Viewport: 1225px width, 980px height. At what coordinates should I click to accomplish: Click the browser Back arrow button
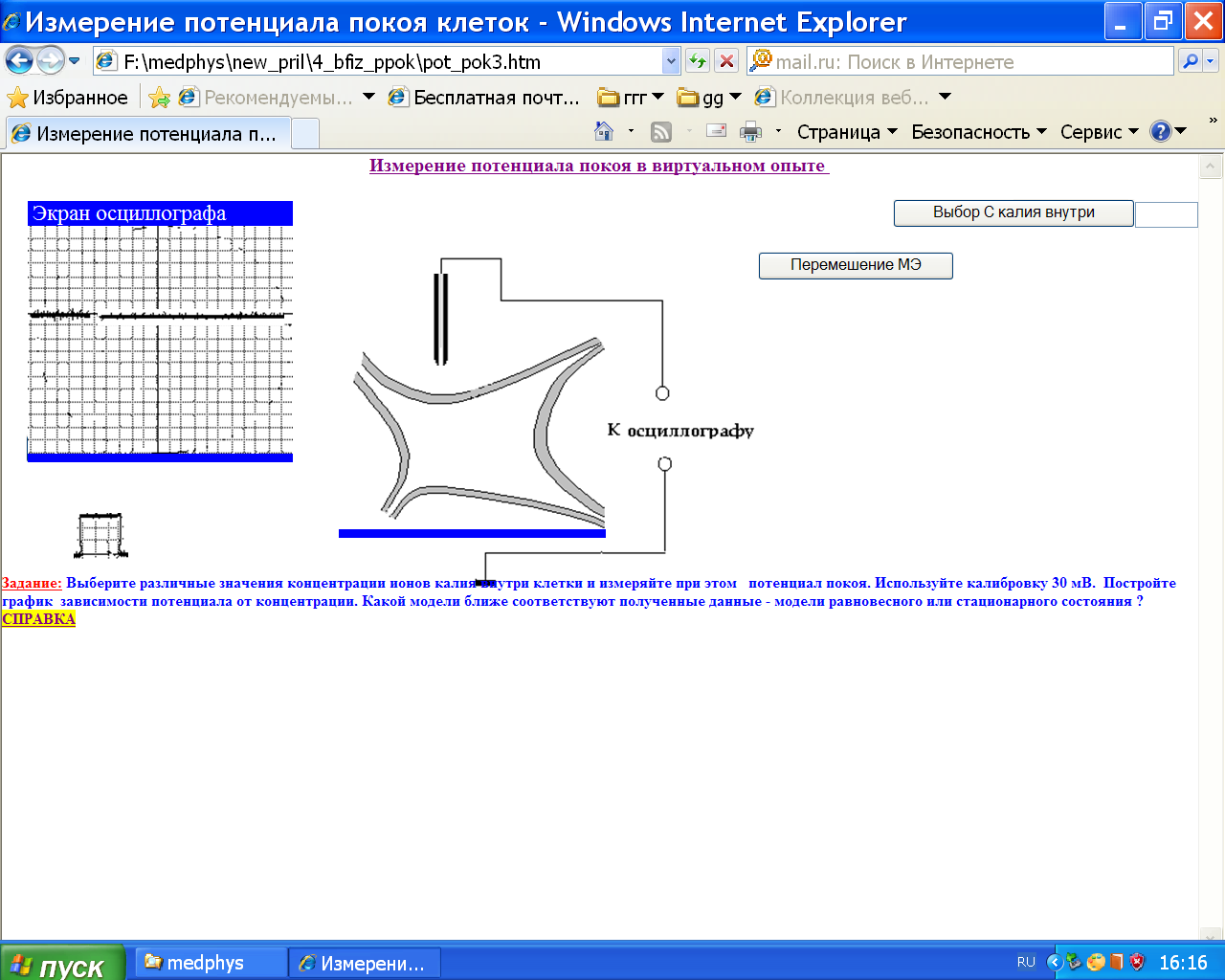click(x=19, y=61)
